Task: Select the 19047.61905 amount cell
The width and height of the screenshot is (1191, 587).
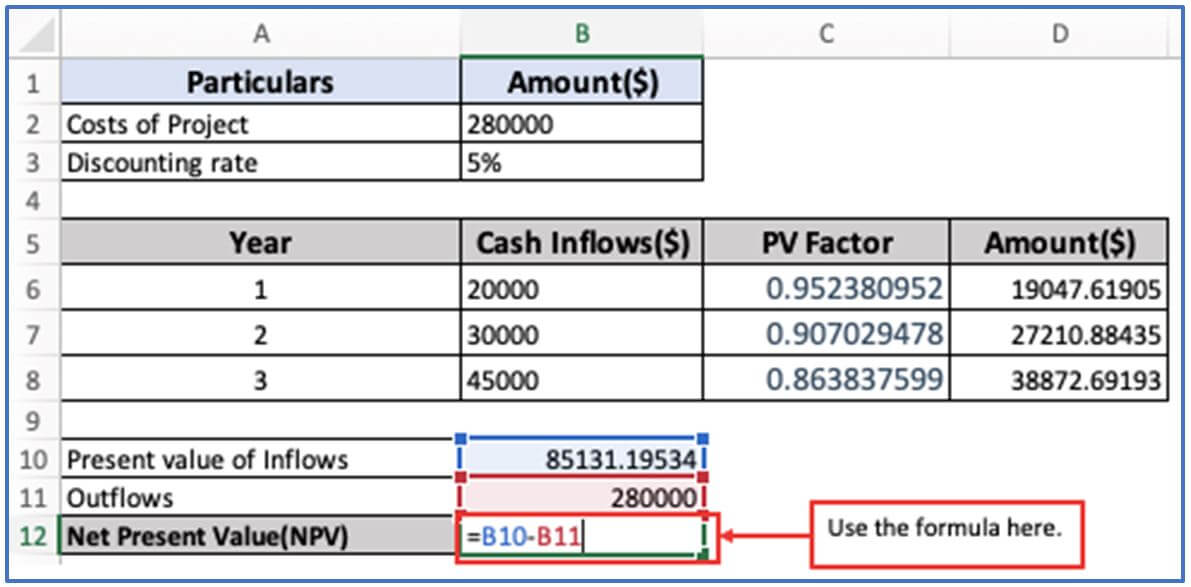Action: [x=1060, y=289]
